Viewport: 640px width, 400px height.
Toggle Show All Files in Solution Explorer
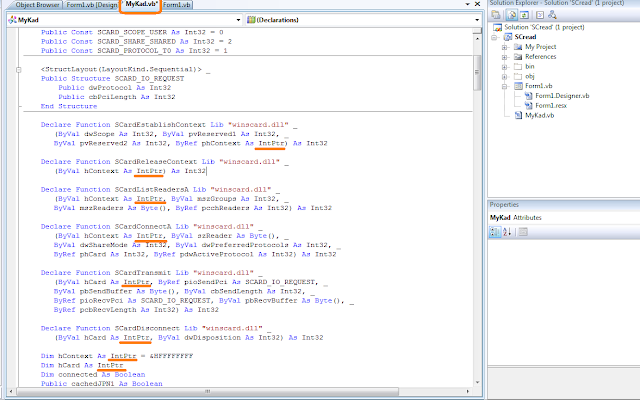(511, 15)
